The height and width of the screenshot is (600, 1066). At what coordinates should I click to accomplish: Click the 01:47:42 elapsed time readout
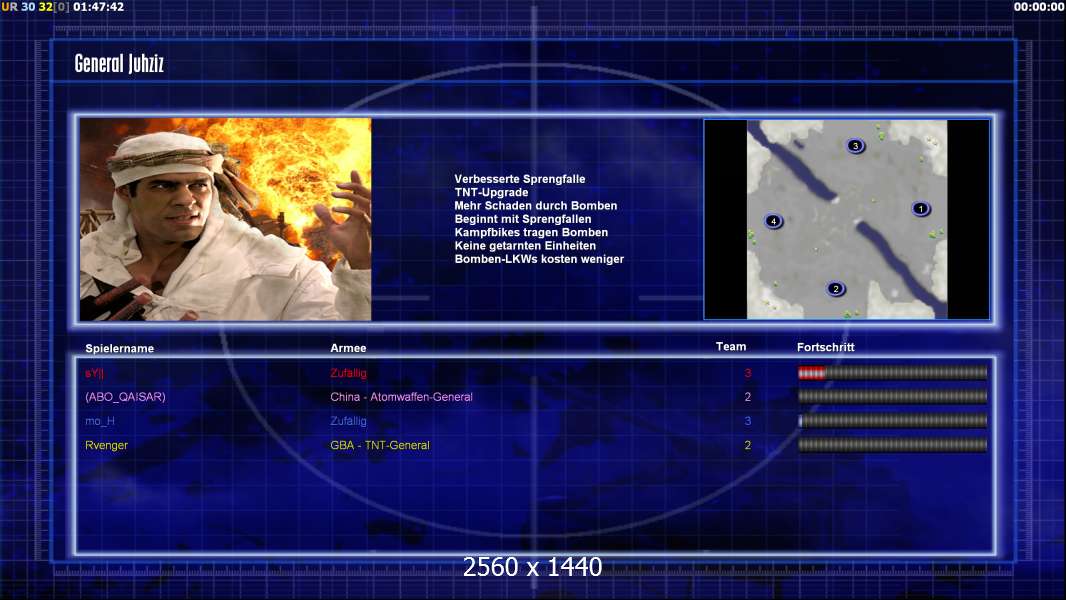[x=99, y=7]
